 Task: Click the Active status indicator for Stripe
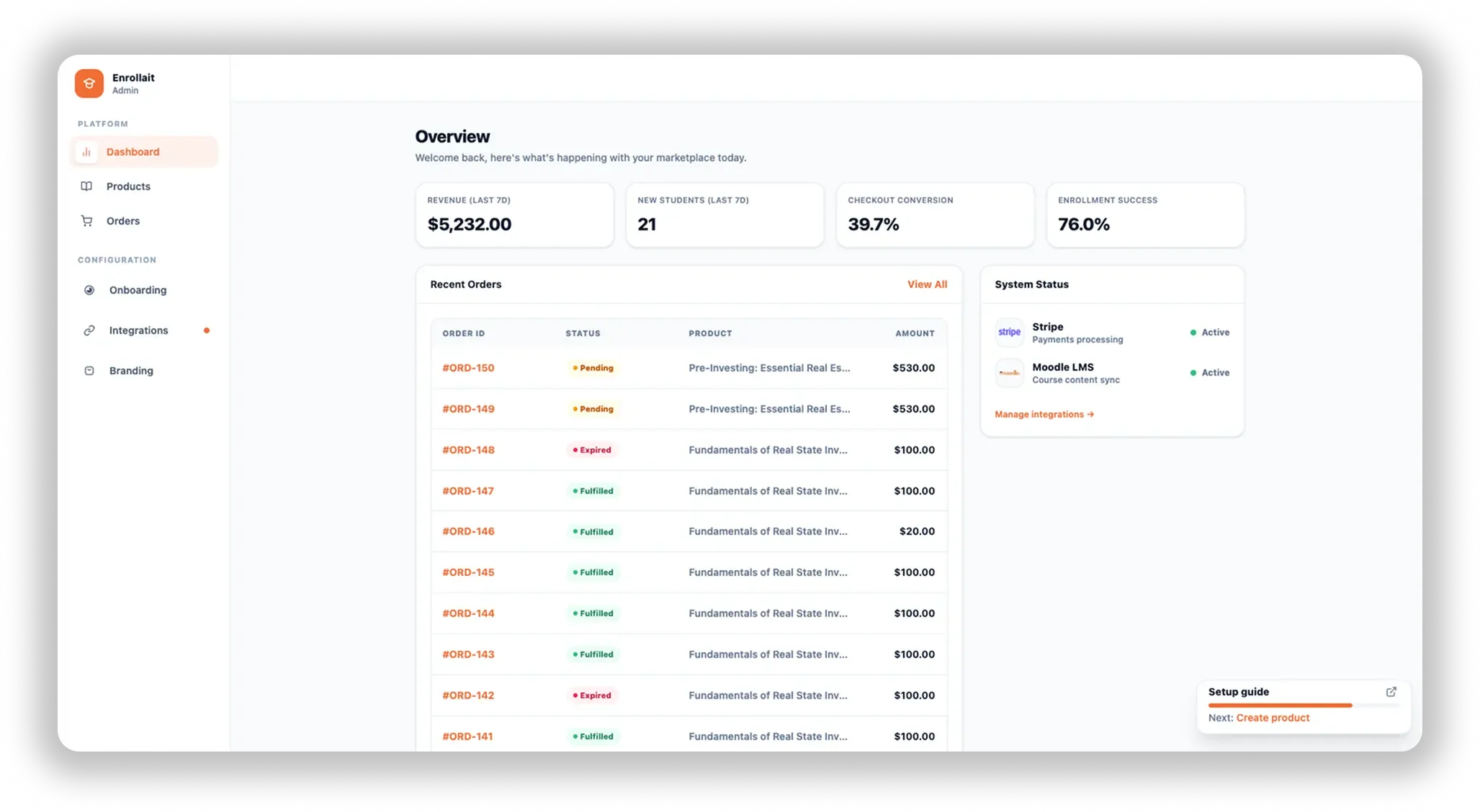point(1193,332)
